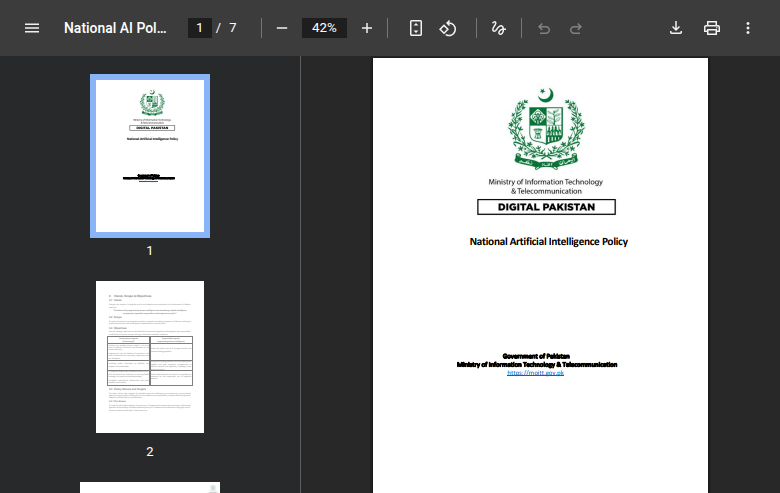780x493 pixels.
Task: Activate the draw annotation tool
Action: 498,28
